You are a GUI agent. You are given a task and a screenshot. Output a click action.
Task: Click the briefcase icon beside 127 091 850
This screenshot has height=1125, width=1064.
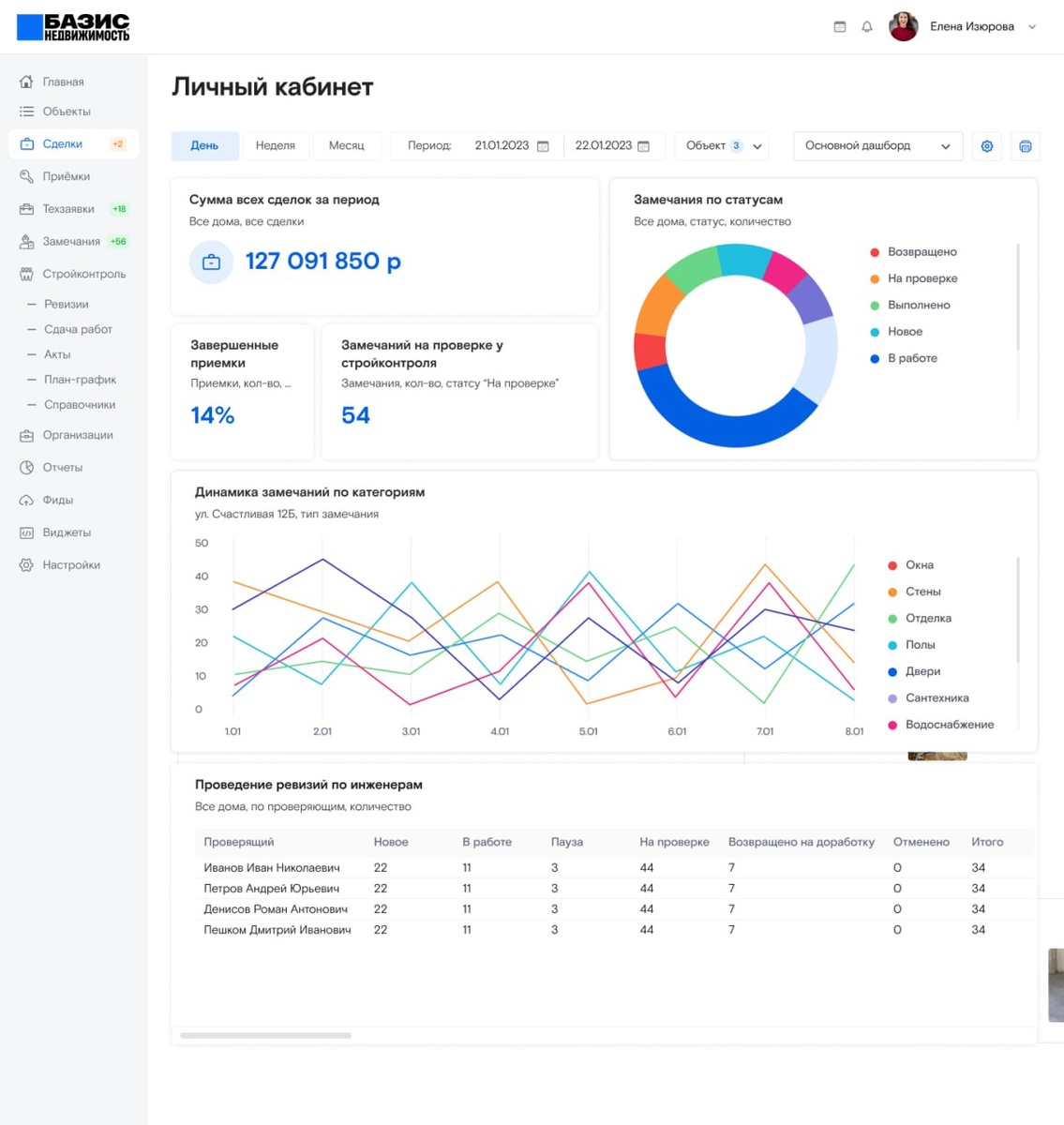(x=212, y=262)
